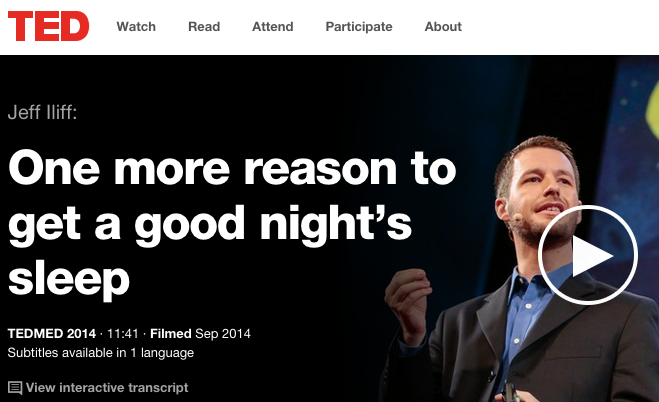Click the 11:41 talk duration

[x=123, y=334]
